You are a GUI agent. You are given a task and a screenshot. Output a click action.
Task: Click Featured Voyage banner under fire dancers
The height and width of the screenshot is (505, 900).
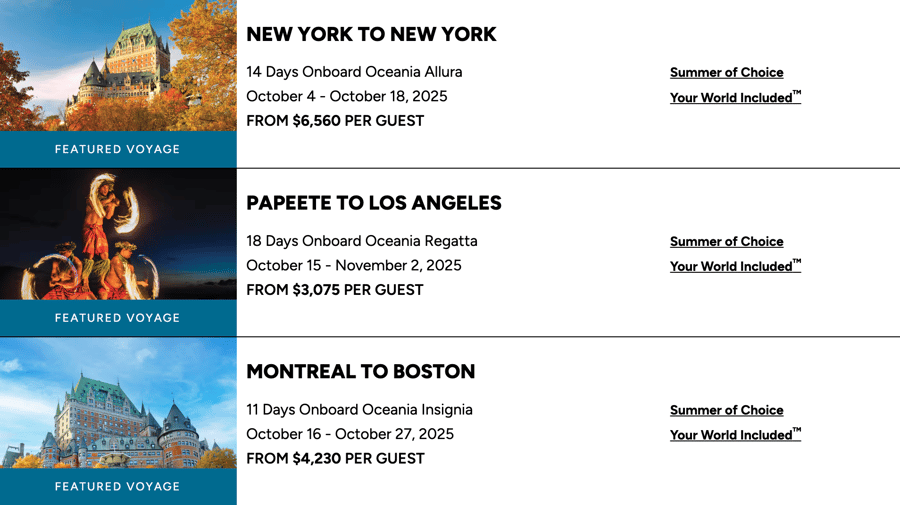118,318
